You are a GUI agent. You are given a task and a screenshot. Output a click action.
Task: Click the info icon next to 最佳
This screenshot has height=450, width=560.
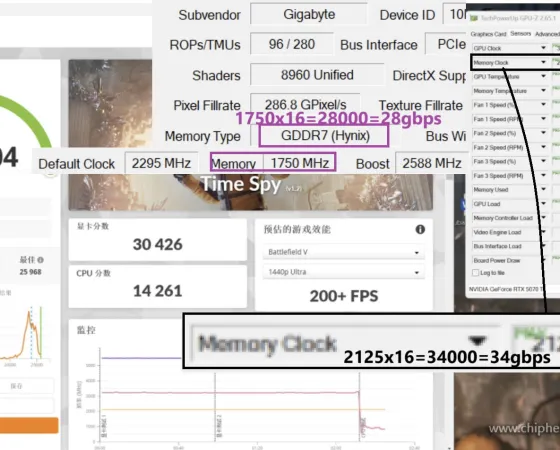pos(40,260)
